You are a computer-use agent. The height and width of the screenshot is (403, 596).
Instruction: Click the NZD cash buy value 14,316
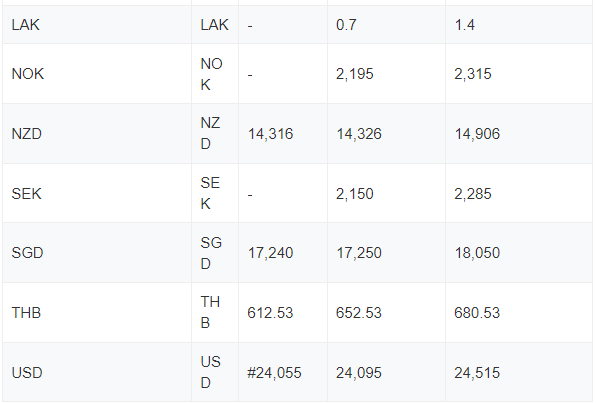tap(270, 134)
